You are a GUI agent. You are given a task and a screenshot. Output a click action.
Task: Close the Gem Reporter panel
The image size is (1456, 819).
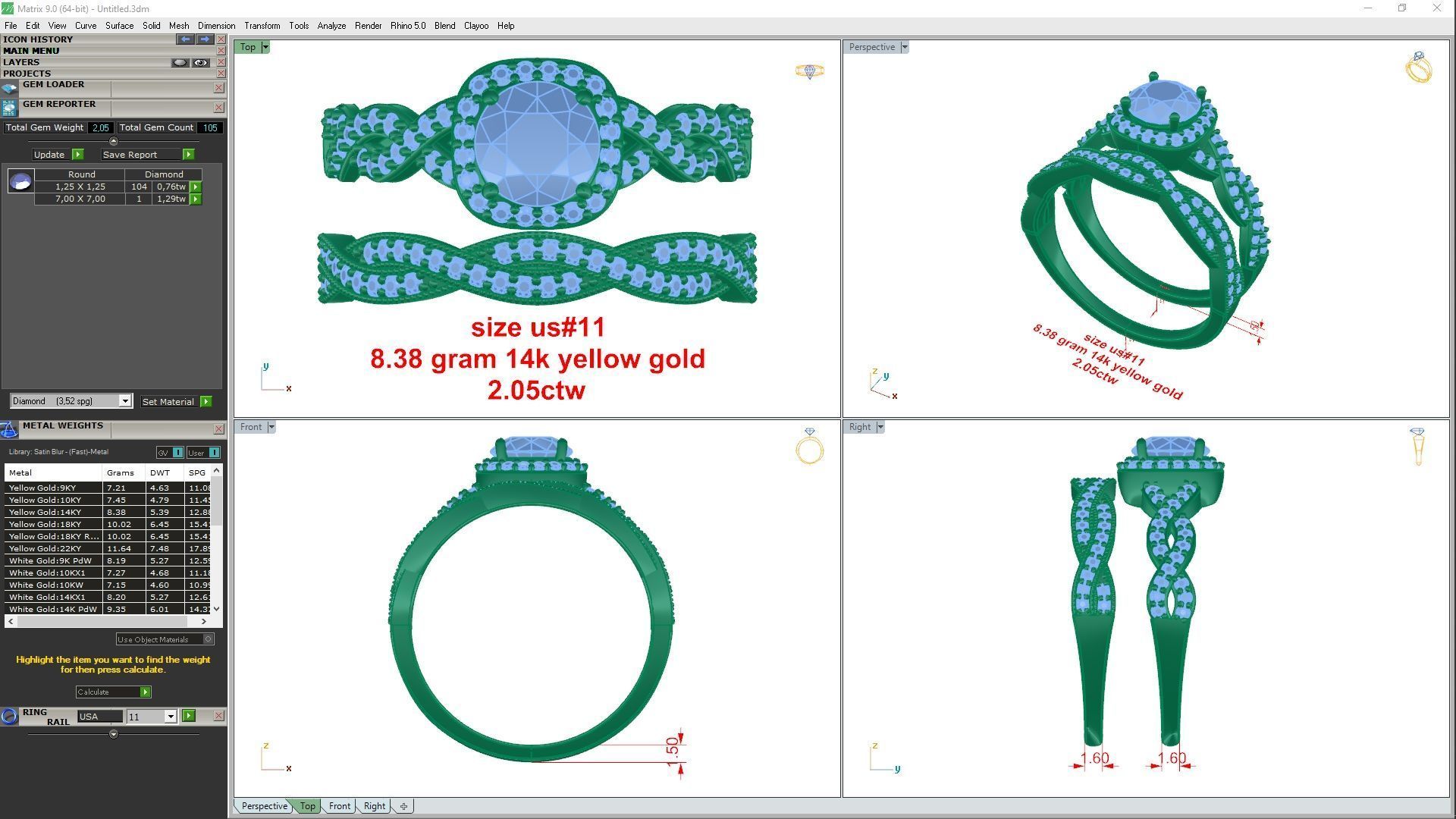[218, 108]
